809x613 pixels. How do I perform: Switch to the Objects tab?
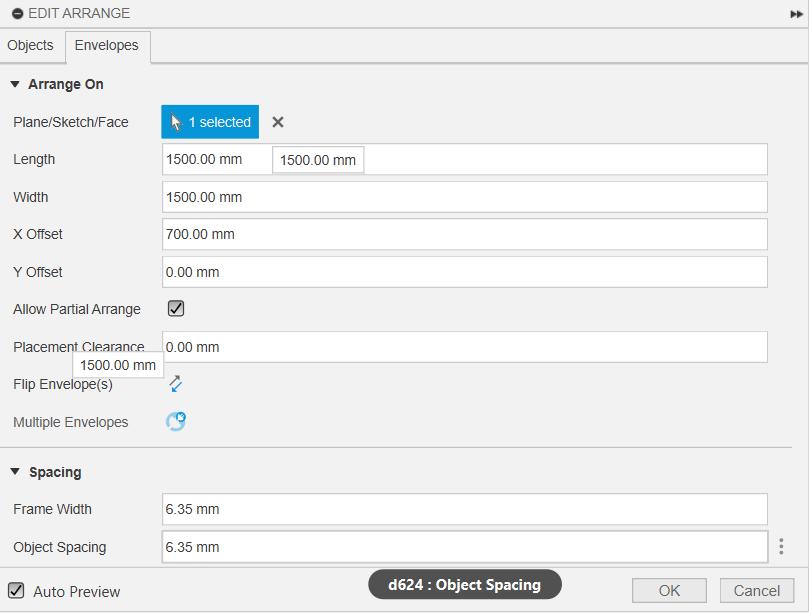coord(30,45)
